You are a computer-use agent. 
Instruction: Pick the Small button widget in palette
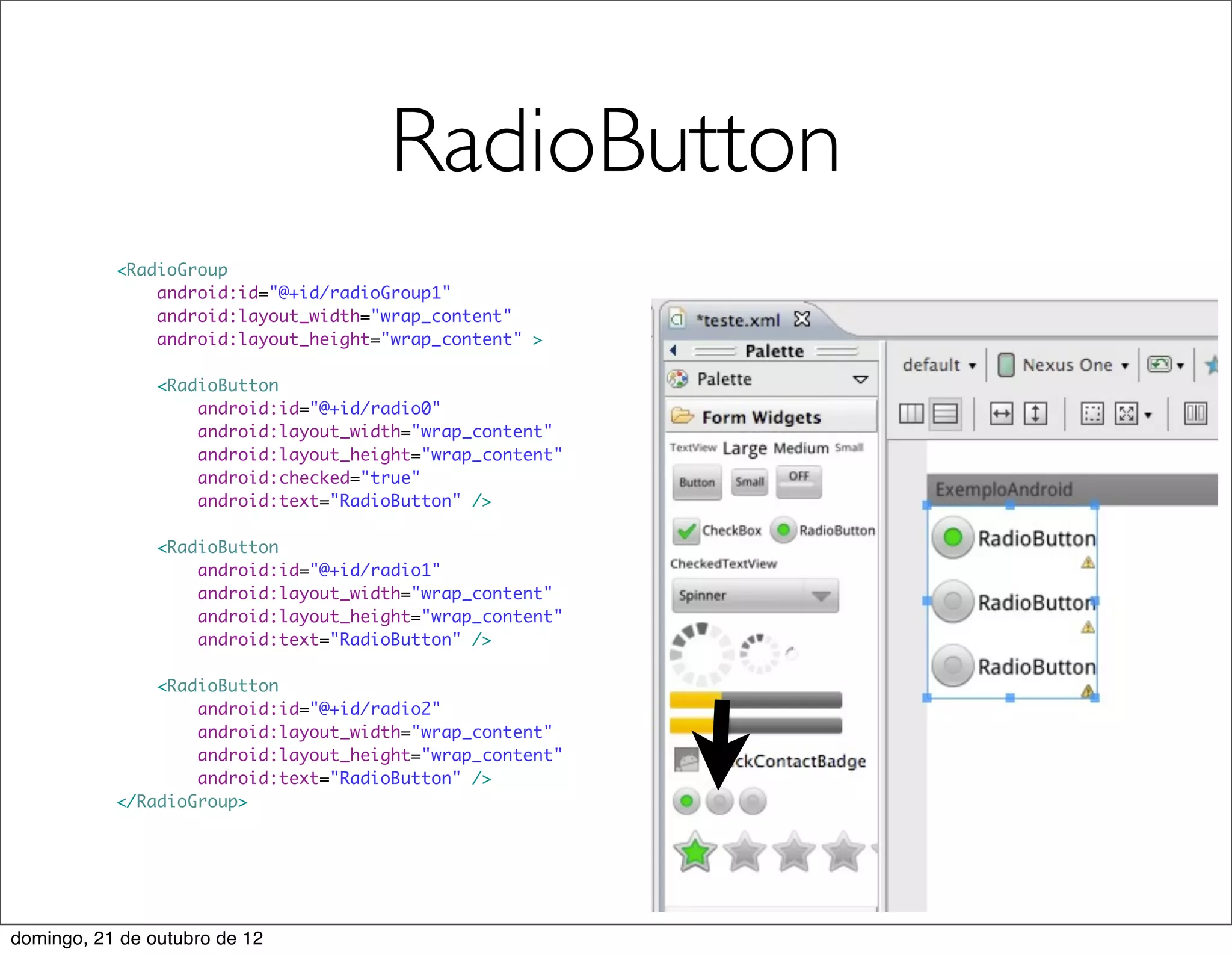[x=750, y=482]
